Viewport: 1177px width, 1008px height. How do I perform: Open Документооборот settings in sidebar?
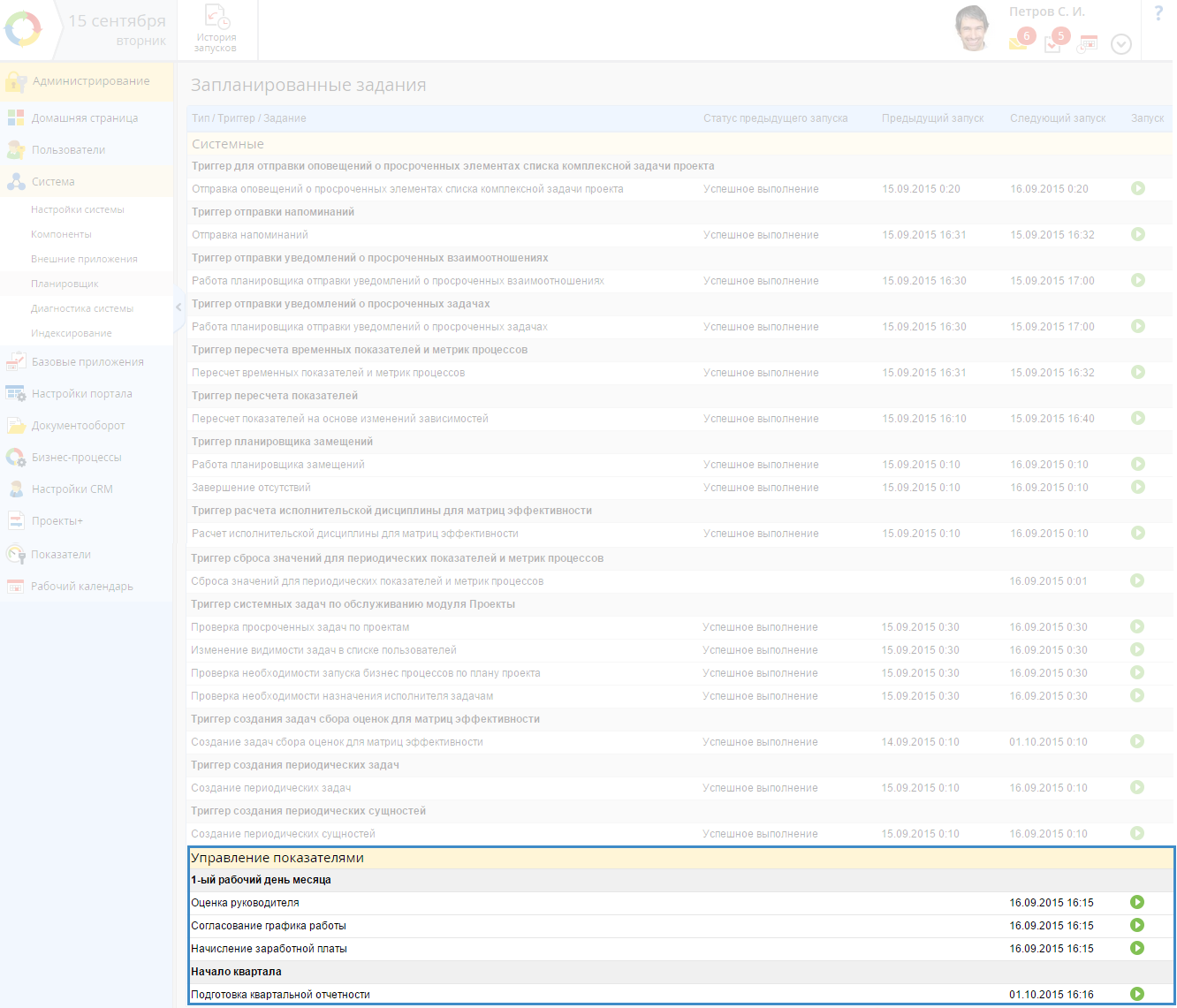pos(78,426)
